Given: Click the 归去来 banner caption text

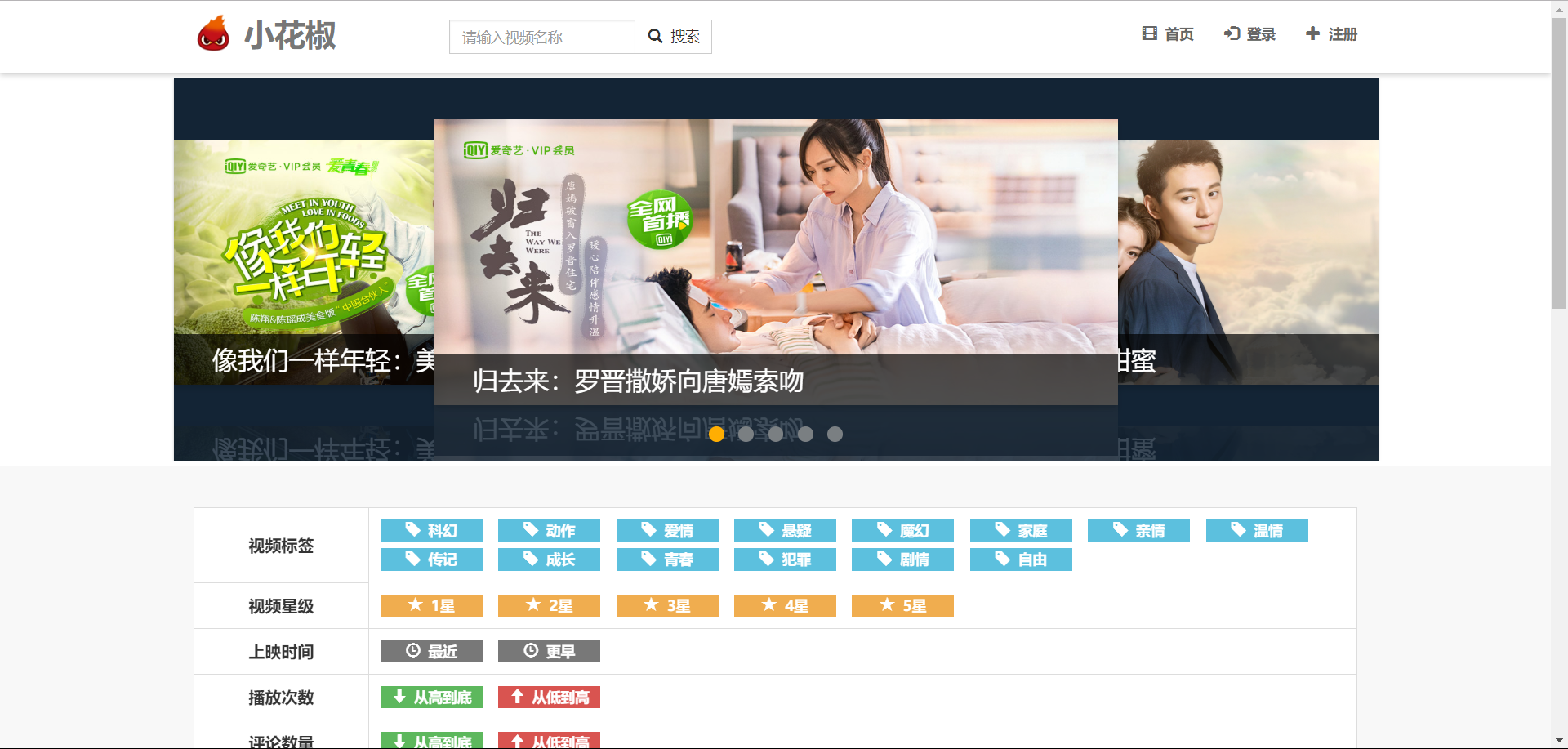Looking at the screenshot, I should point(638,381).
